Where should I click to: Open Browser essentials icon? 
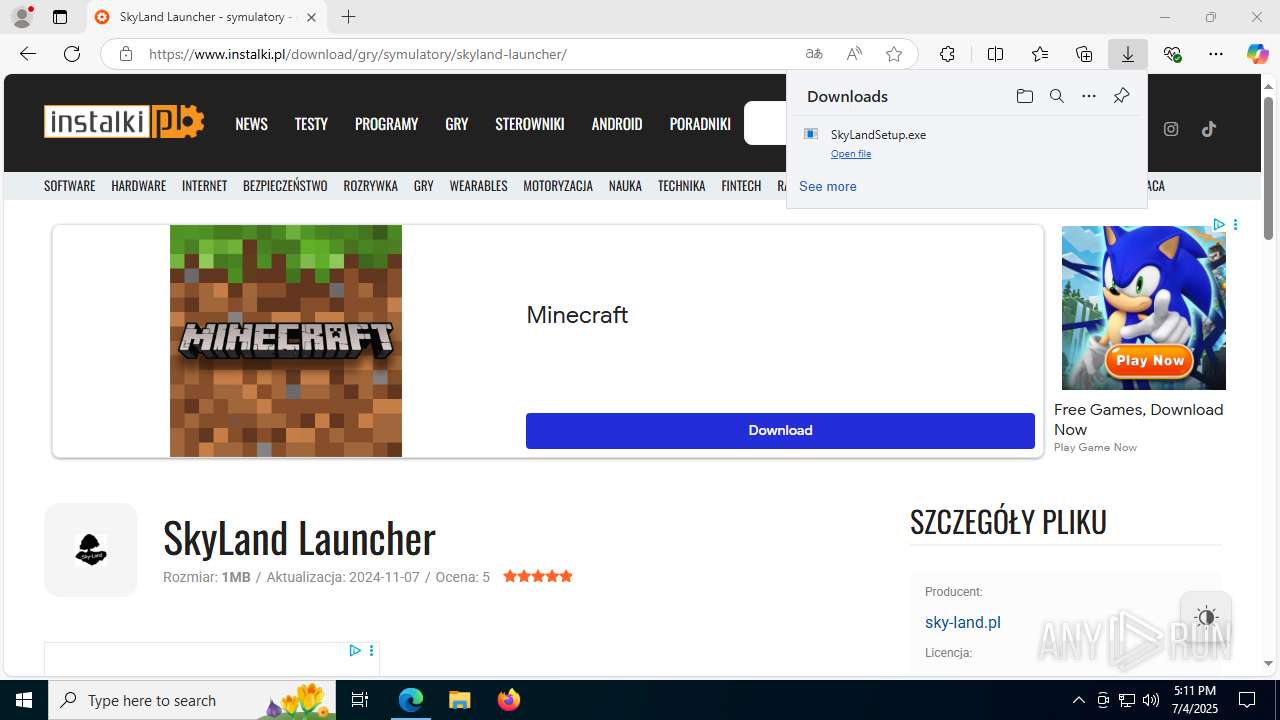1172,54
